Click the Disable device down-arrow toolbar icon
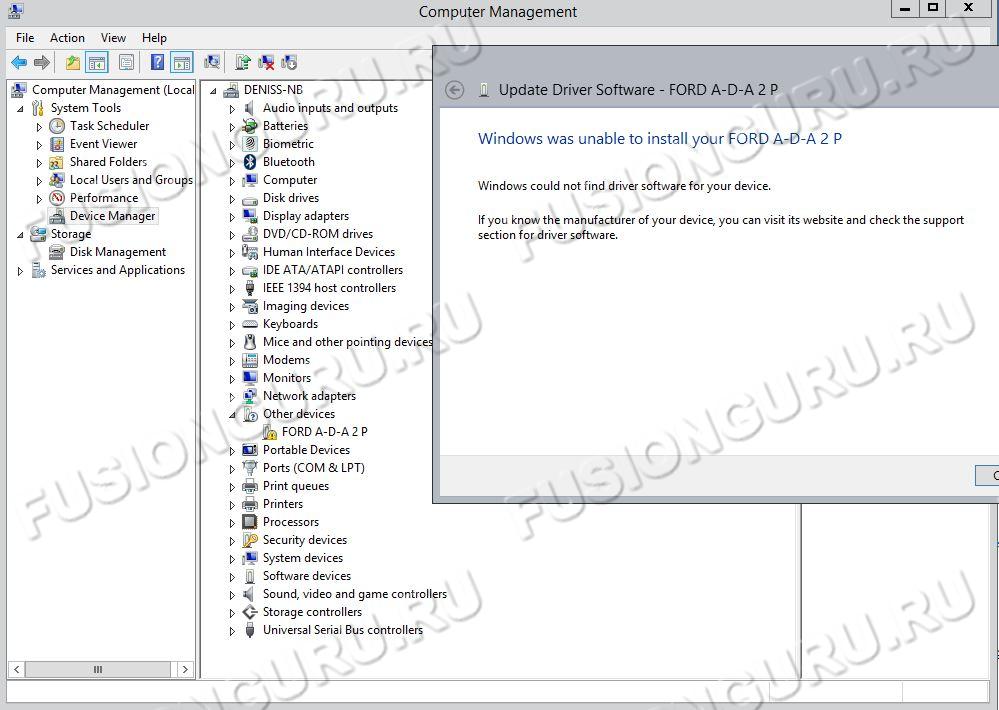999x710 pixels. pos(289,62)
